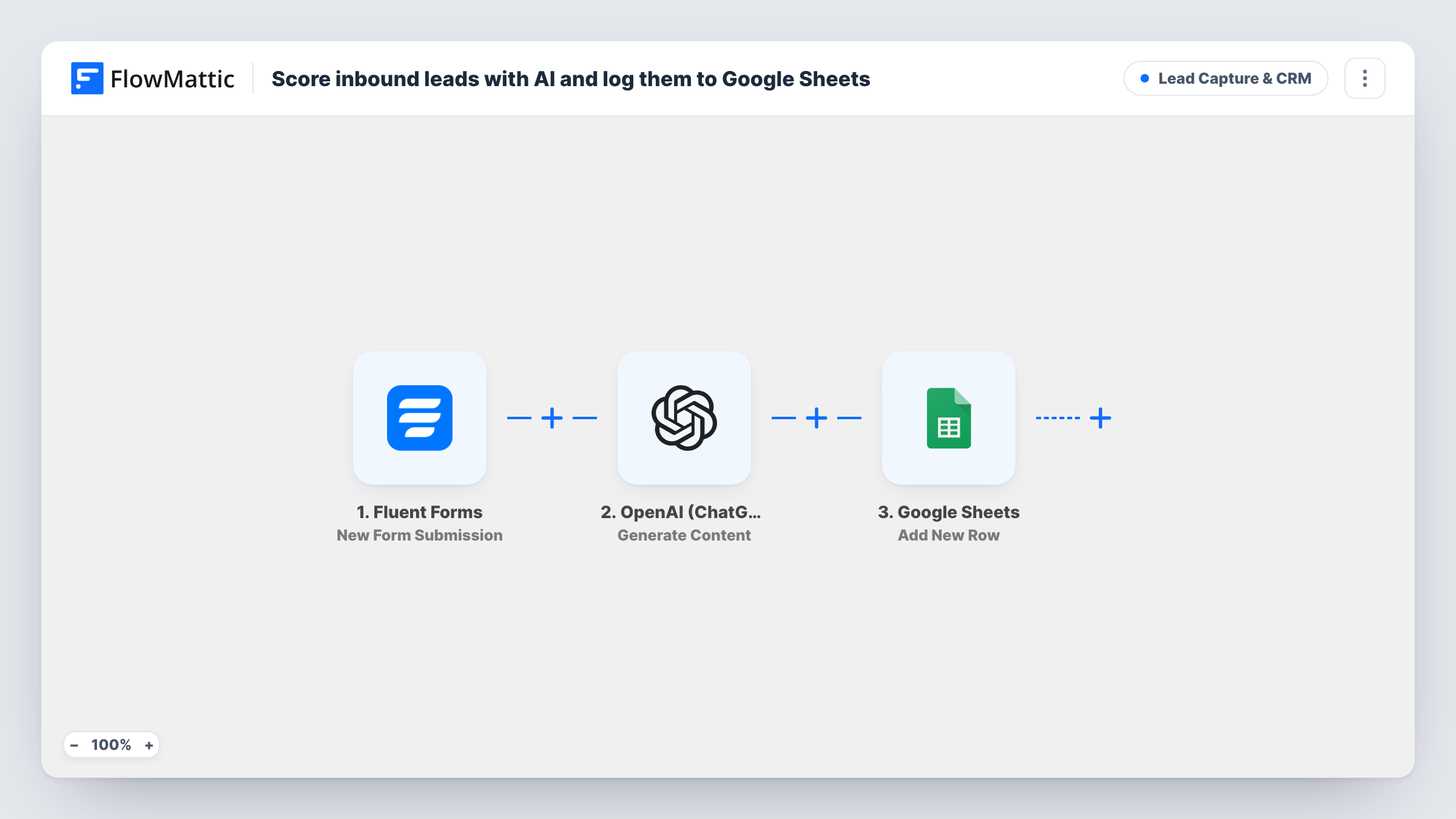Click the FlowMattic logo icon
Screen dimensions: 1456x819
[87, 78]
